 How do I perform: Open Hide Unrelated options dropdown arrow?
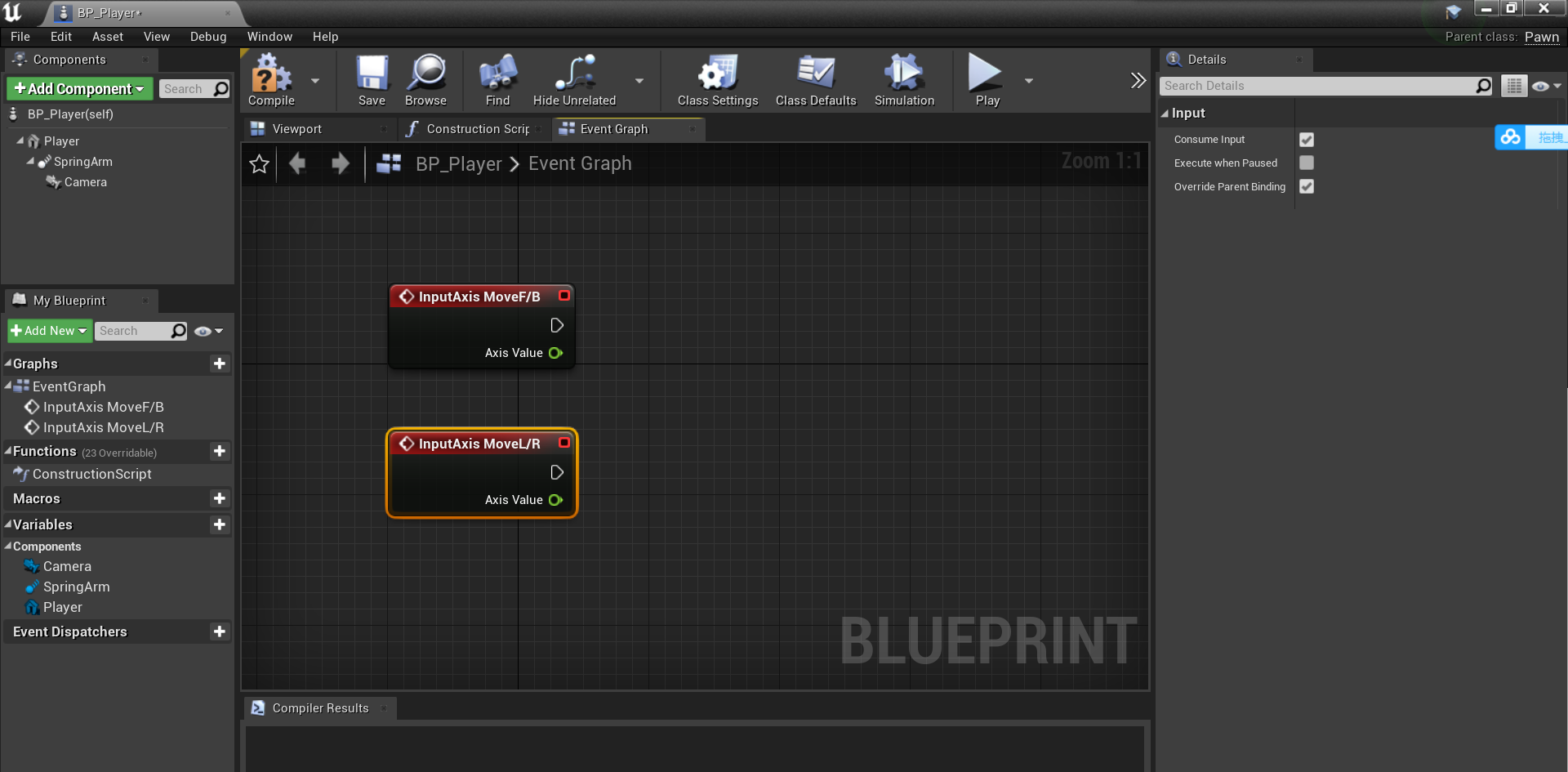click(639, 81)
